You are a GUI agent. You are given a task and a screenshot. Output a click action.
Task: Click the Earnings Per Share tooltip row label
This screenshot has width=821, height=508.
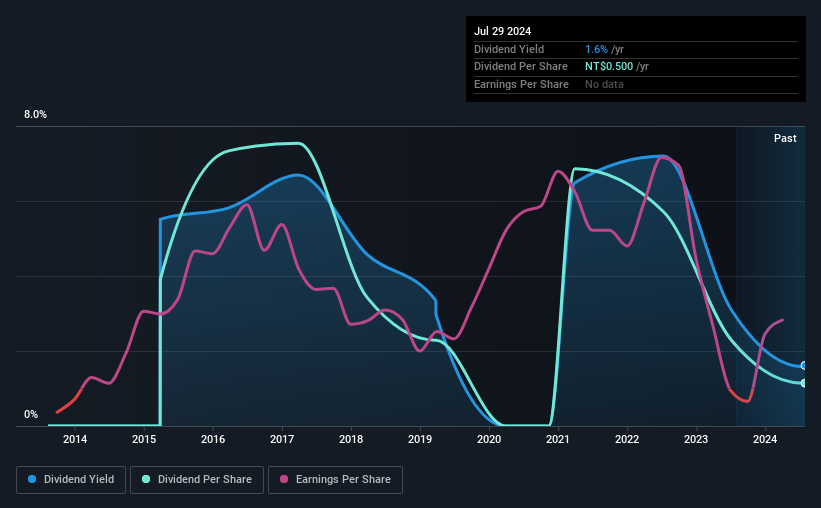point(521,84)
